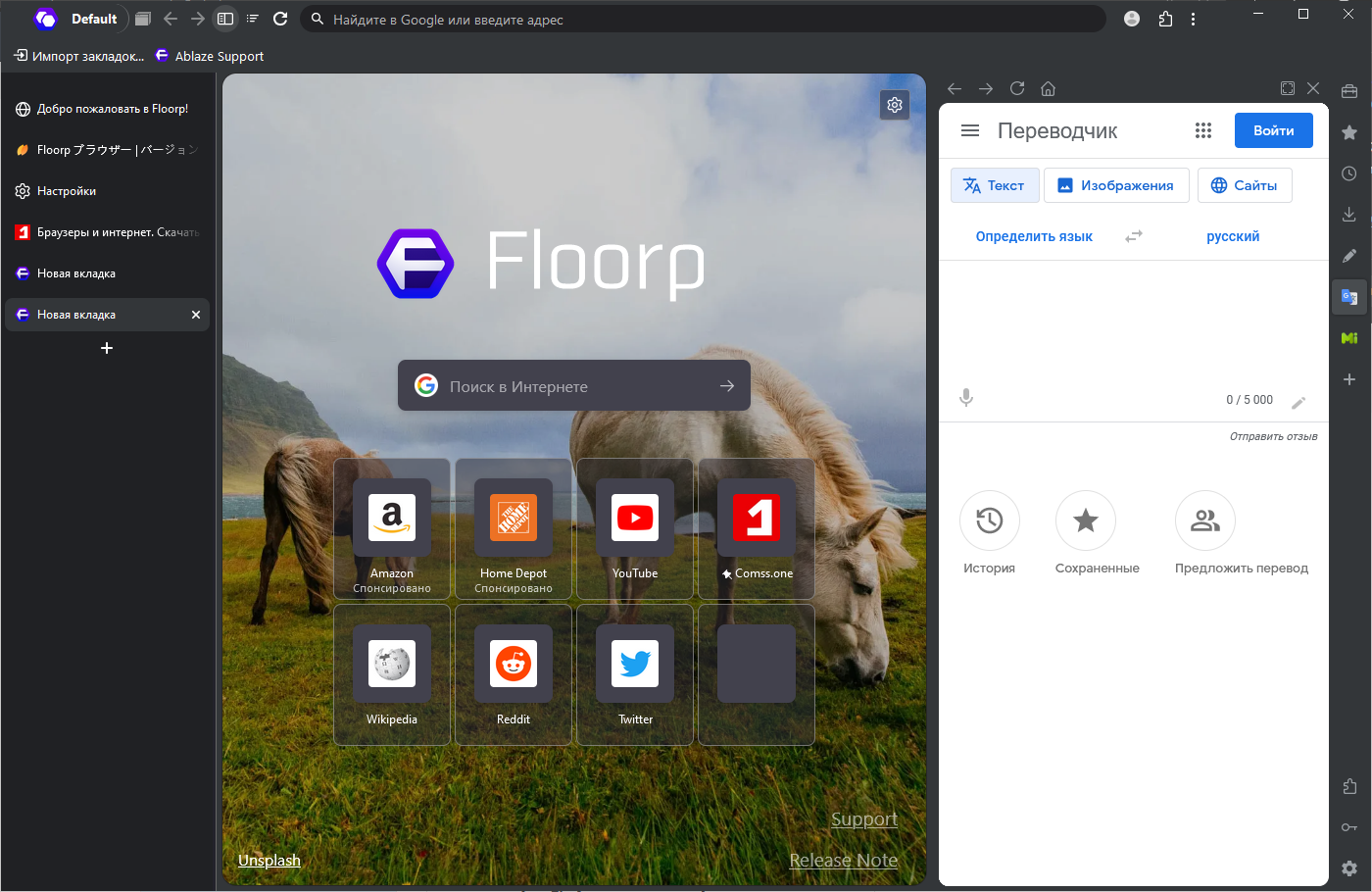The width and height of the screenshot is (1372, 892).
Task: Open the История translation history
Action: 989,533
